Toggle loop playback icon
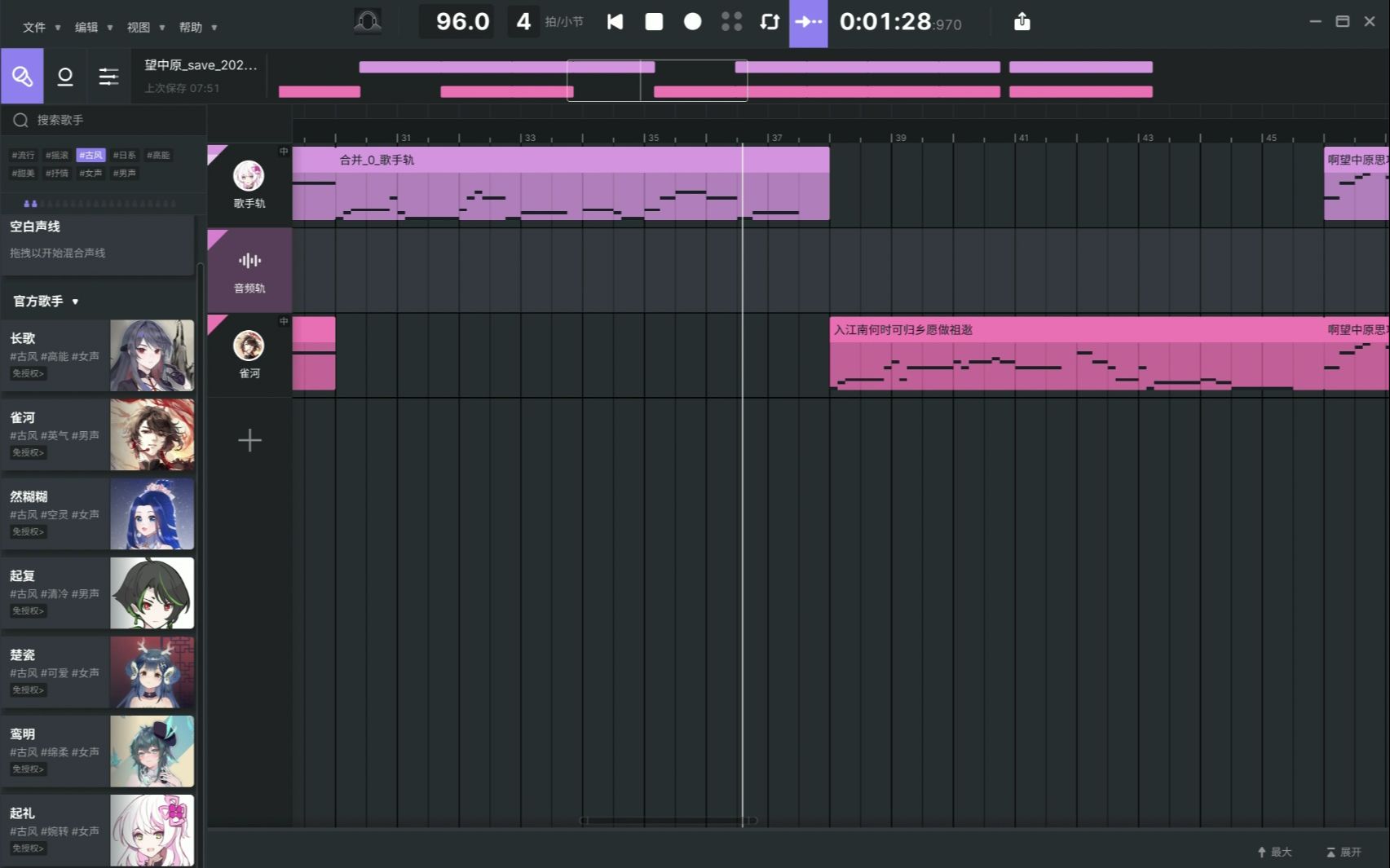The width and height of the screenshot is (1390, 868). (770, 22)
